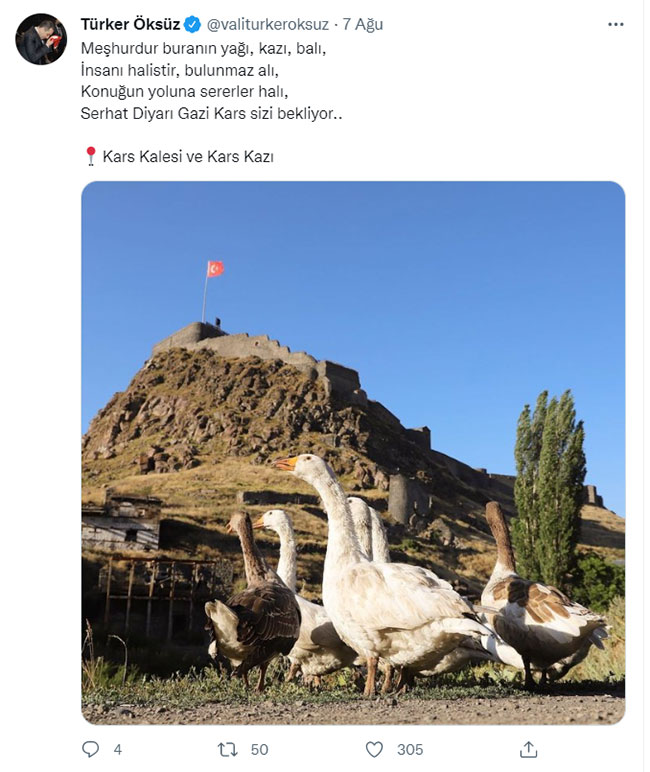Click the red pin emoji before Kars Kalesi
The width and height of the screenshot is (650, 772).
91,156
